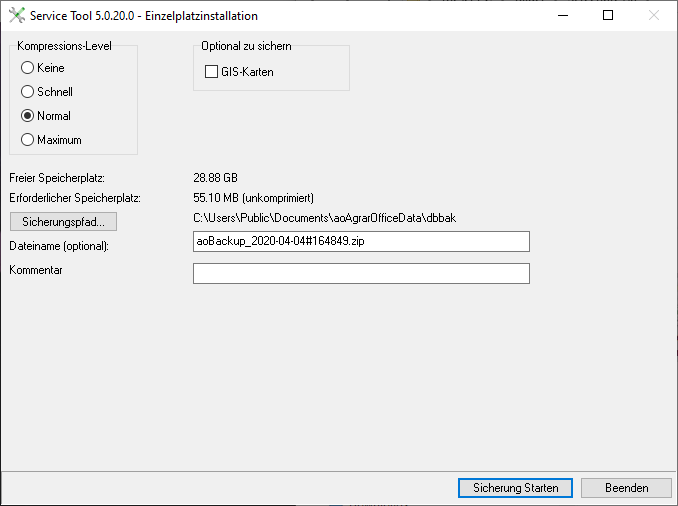The width and height of the screenshot is (678, 506).
Task: Click the Kommentar label
Action: click(36, 270)
